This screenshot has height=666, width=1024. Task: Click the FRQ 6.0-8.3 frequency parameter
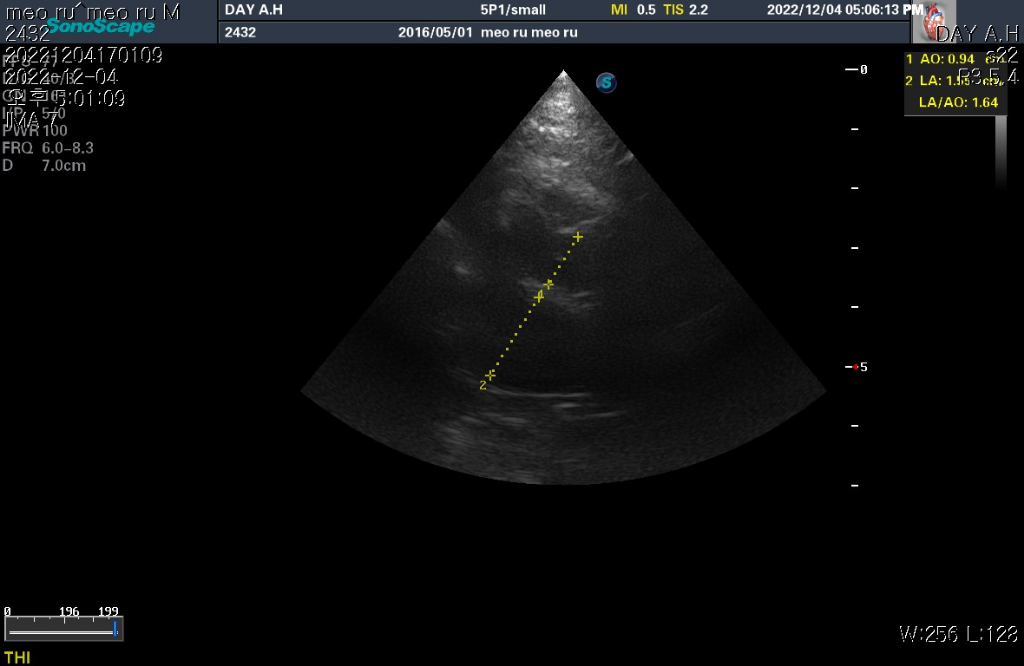[x=48, y=148]
